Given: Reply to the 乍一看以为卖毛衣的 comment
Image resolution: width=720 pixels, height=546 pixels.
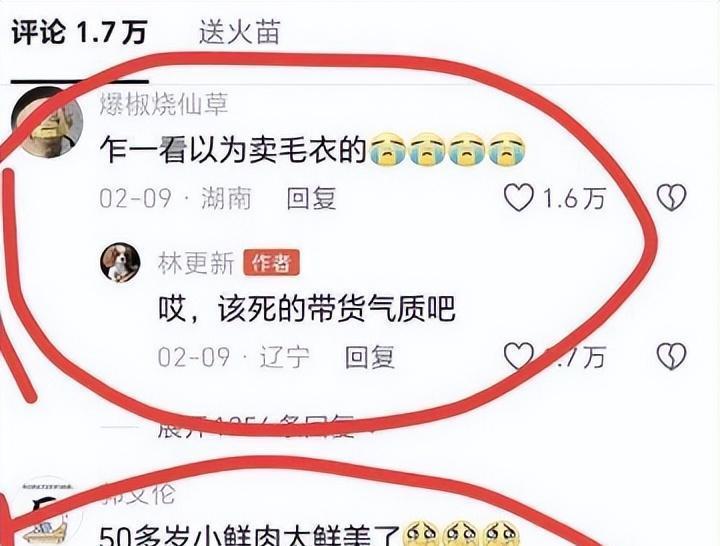Looking at the screenshot, I should tap(311, 198).
